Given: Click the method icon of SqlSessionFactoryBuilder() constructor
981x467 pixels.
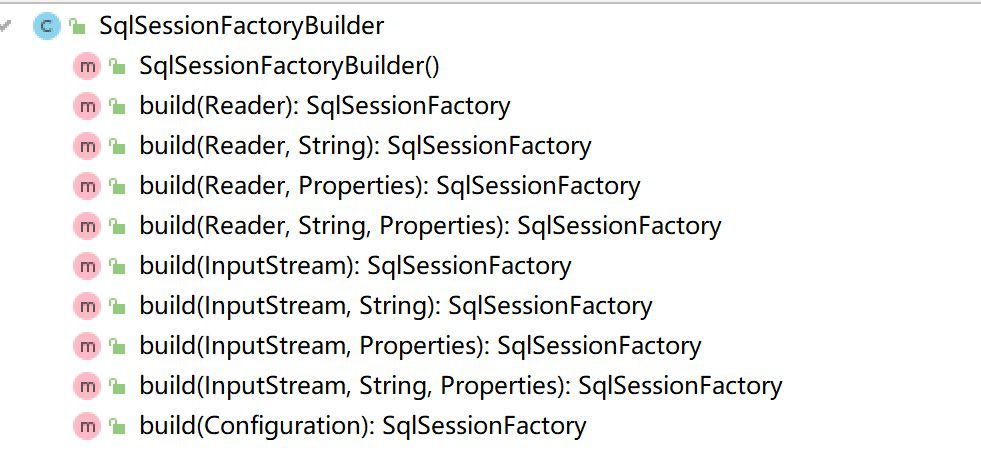Looking at the screenshot, I should point(87,66).
